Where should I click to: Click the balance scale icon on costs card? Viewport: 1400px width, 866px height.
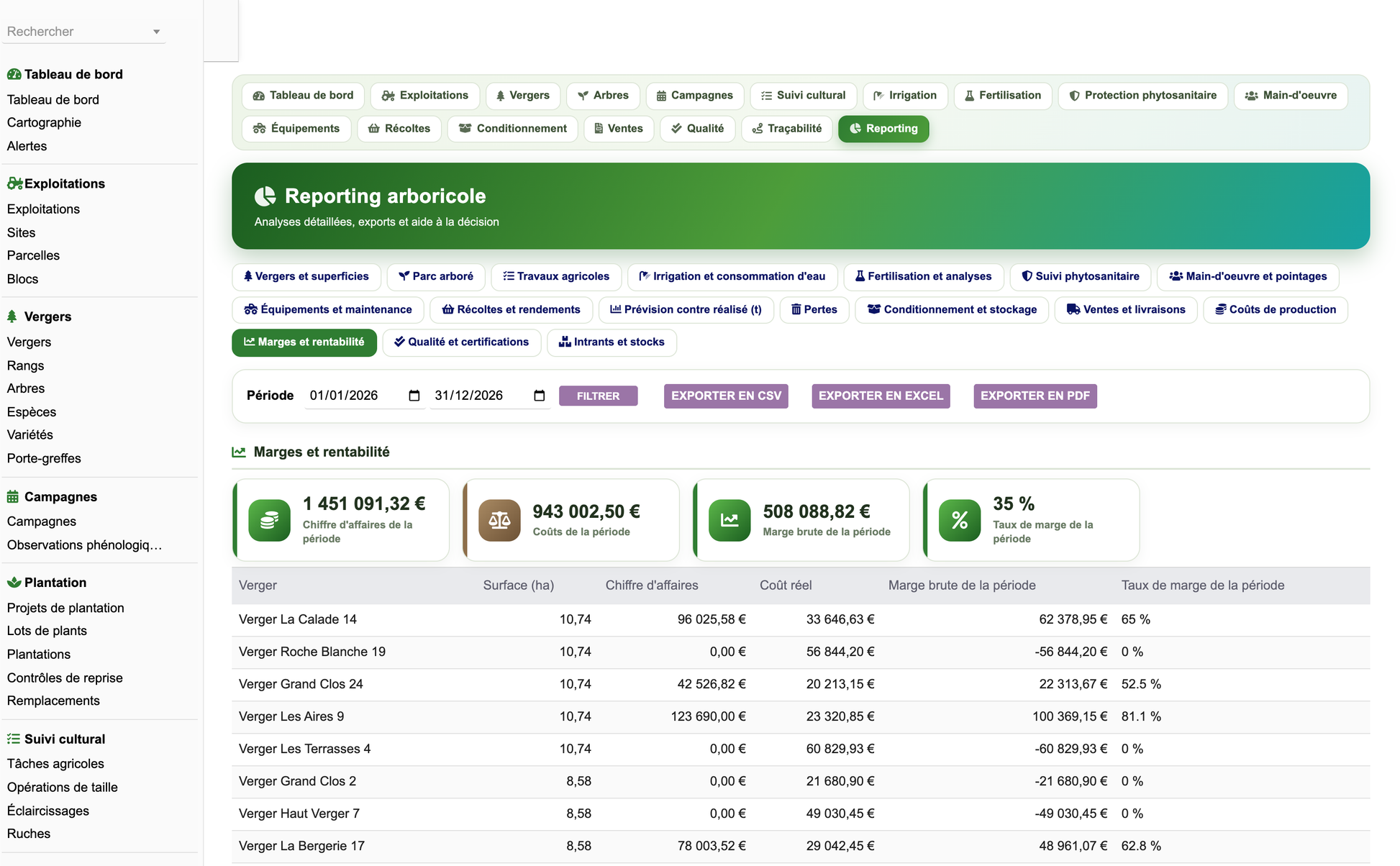499,520
